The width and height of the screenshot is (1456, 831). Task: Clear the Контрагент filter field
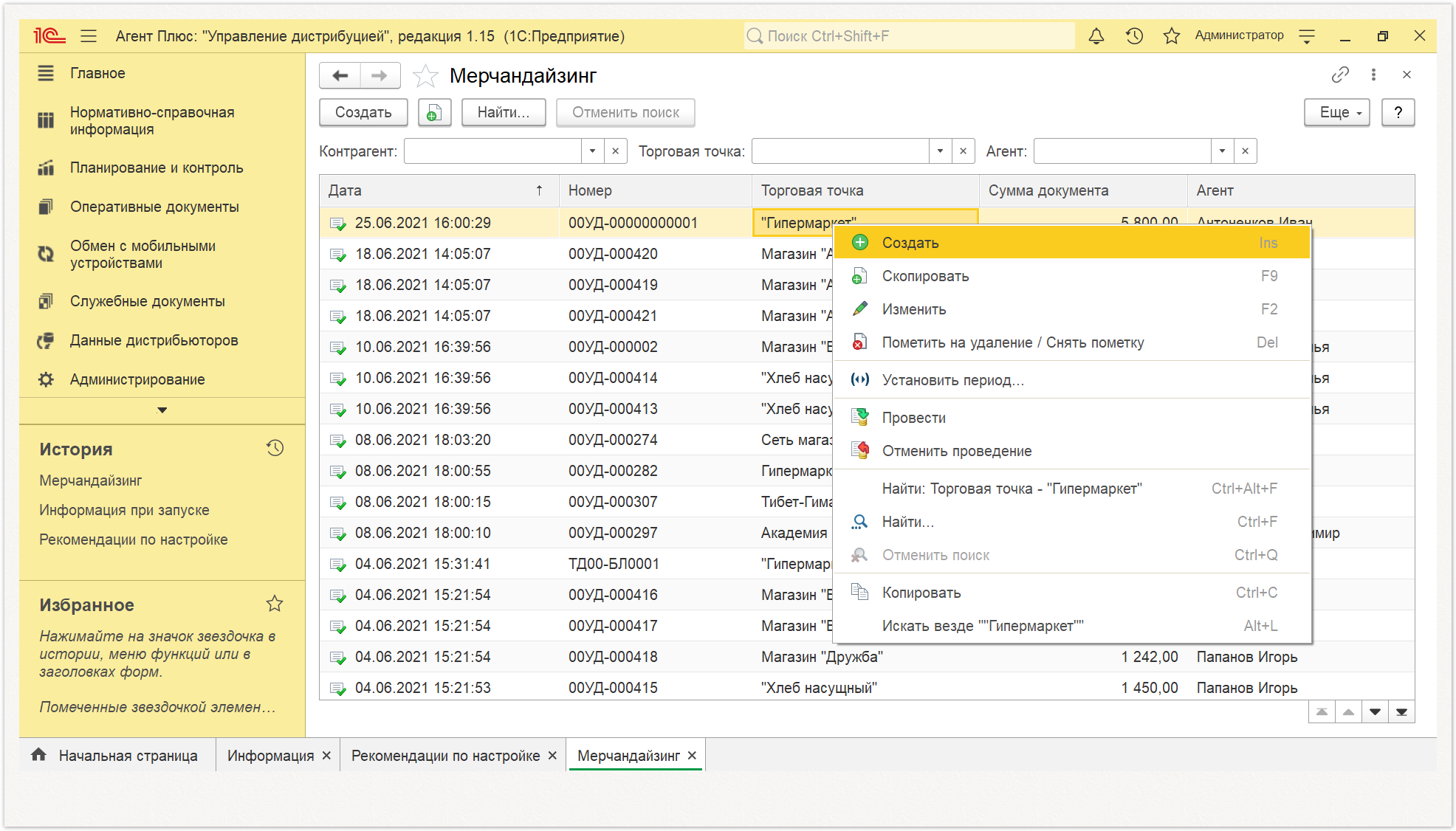[x=615, y=151]
